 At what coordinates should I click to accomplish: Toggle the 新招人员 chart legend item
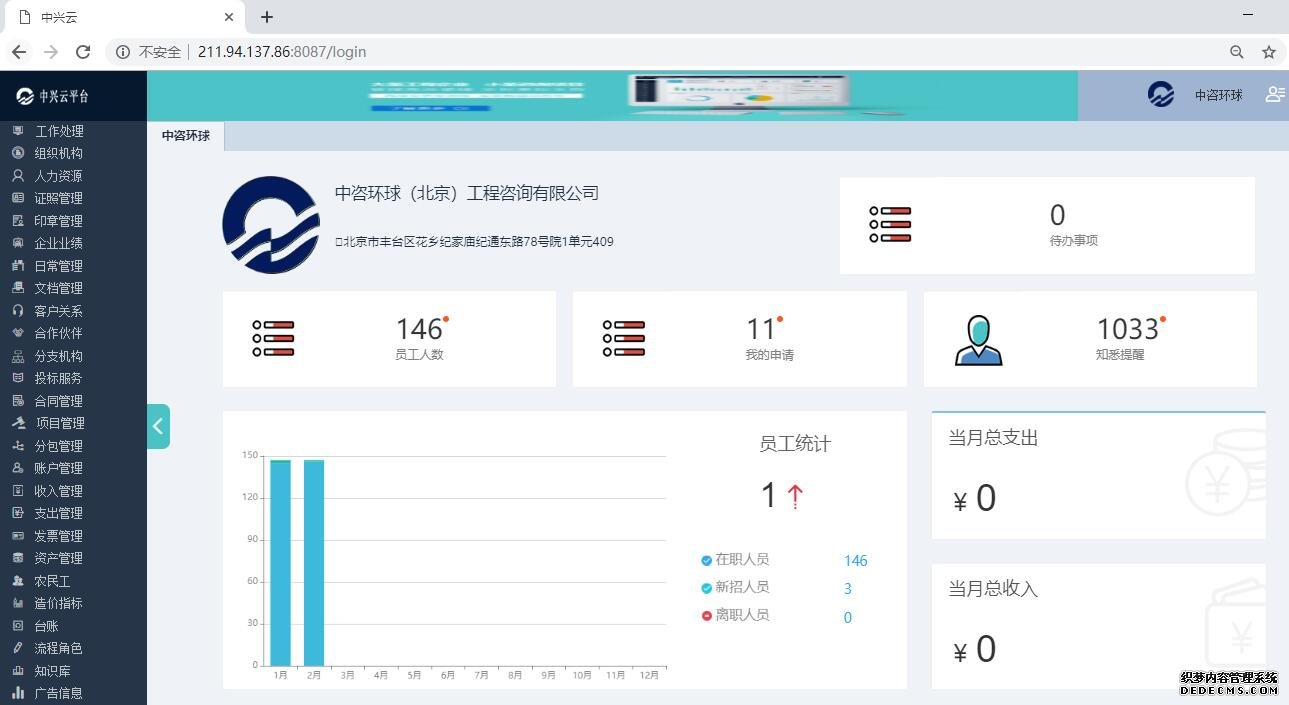(735, 588)
